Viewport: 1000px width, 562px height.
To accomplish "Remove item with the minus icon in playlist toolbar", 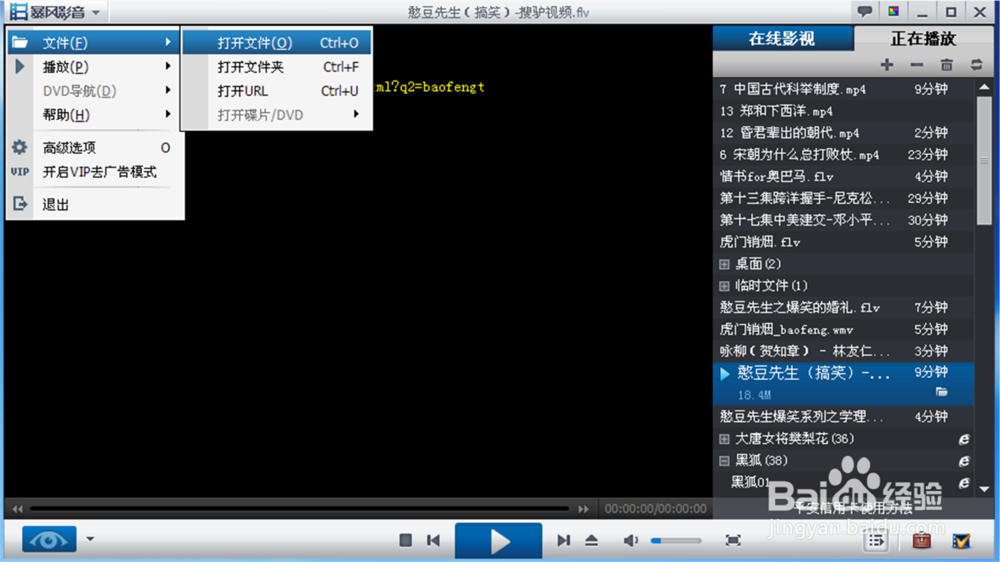I will (916, 64).
